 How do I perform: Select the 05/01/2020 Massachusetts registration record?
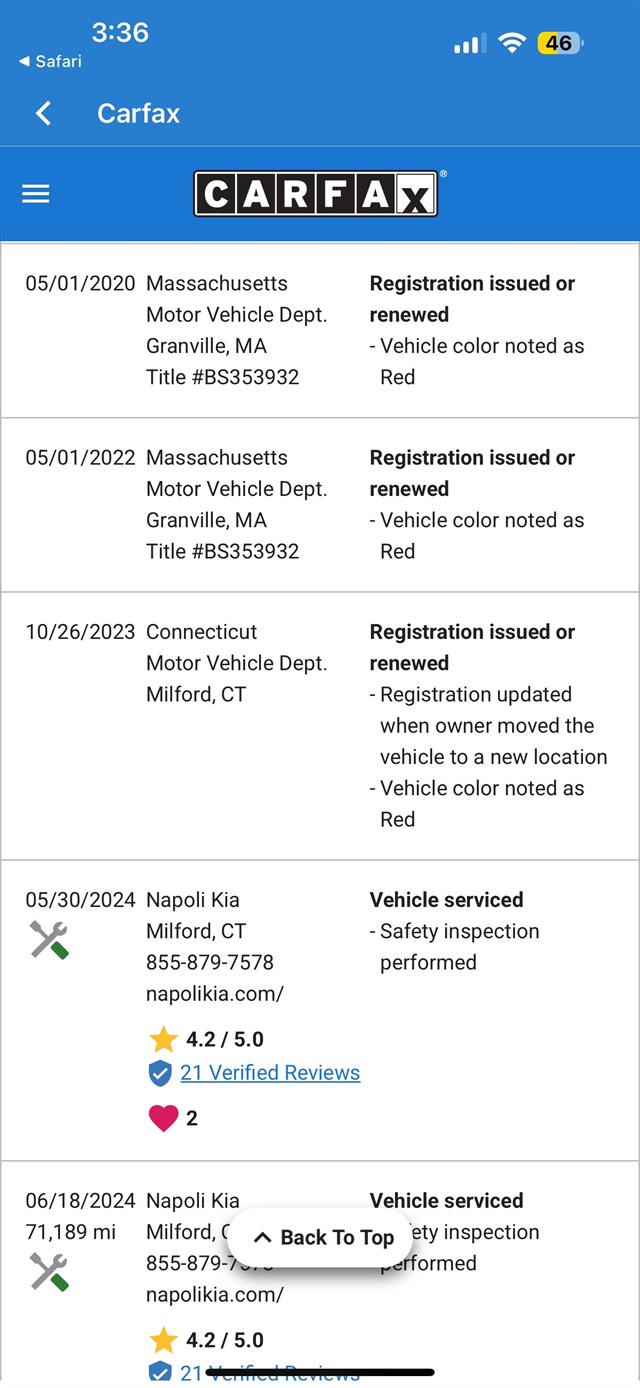tap(319, 330)
